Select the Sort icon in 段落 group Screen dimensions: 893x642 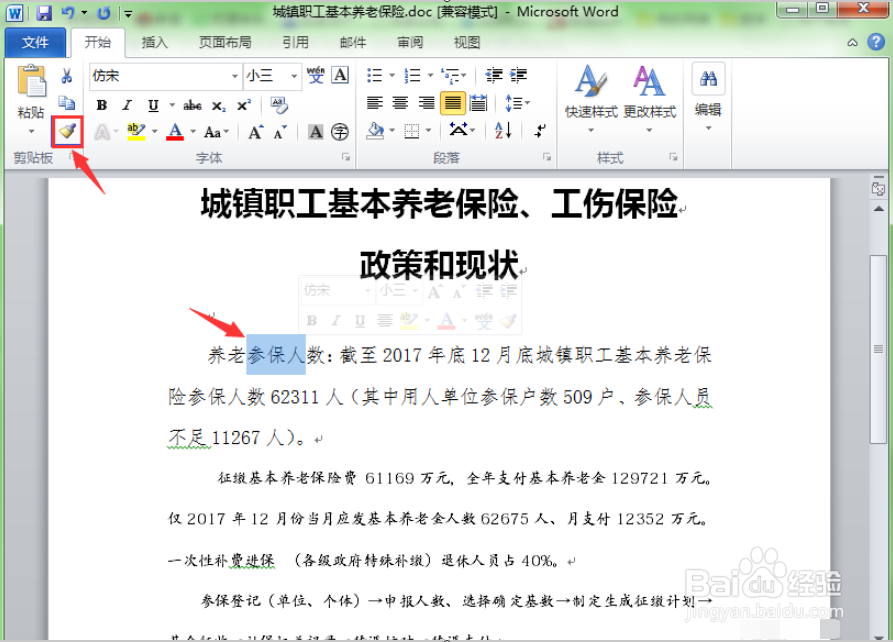pos(501,131)
